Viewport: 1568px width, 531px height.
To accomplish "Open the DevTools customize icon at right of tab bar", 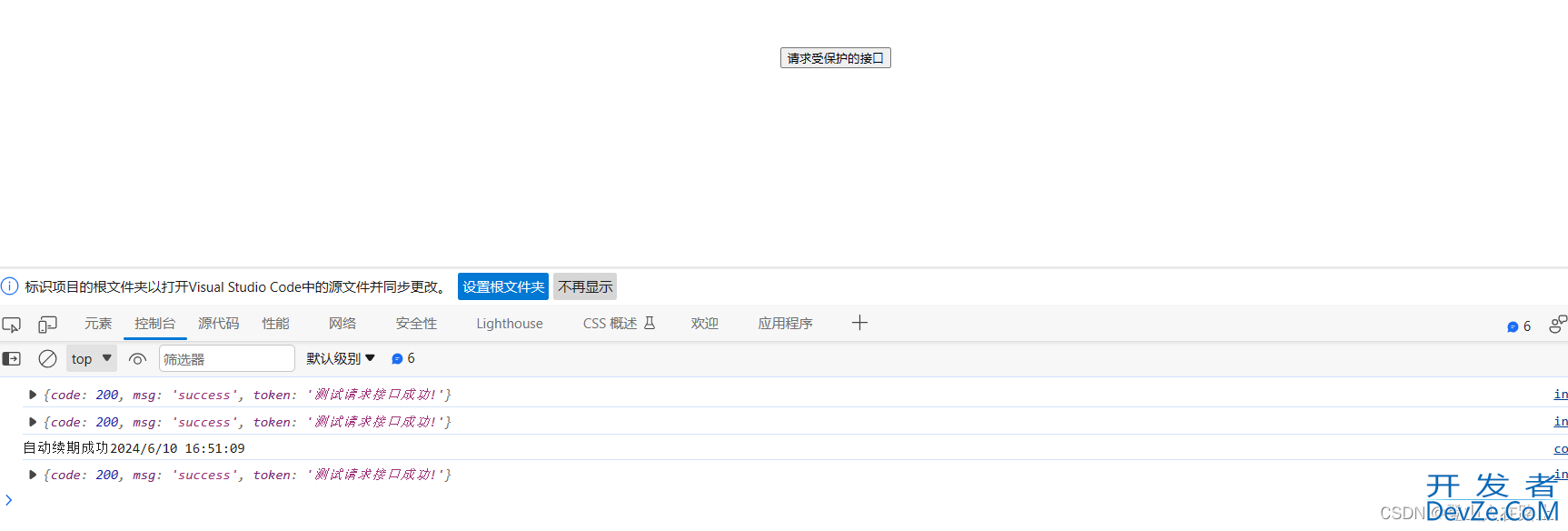I will point(1558,325).
